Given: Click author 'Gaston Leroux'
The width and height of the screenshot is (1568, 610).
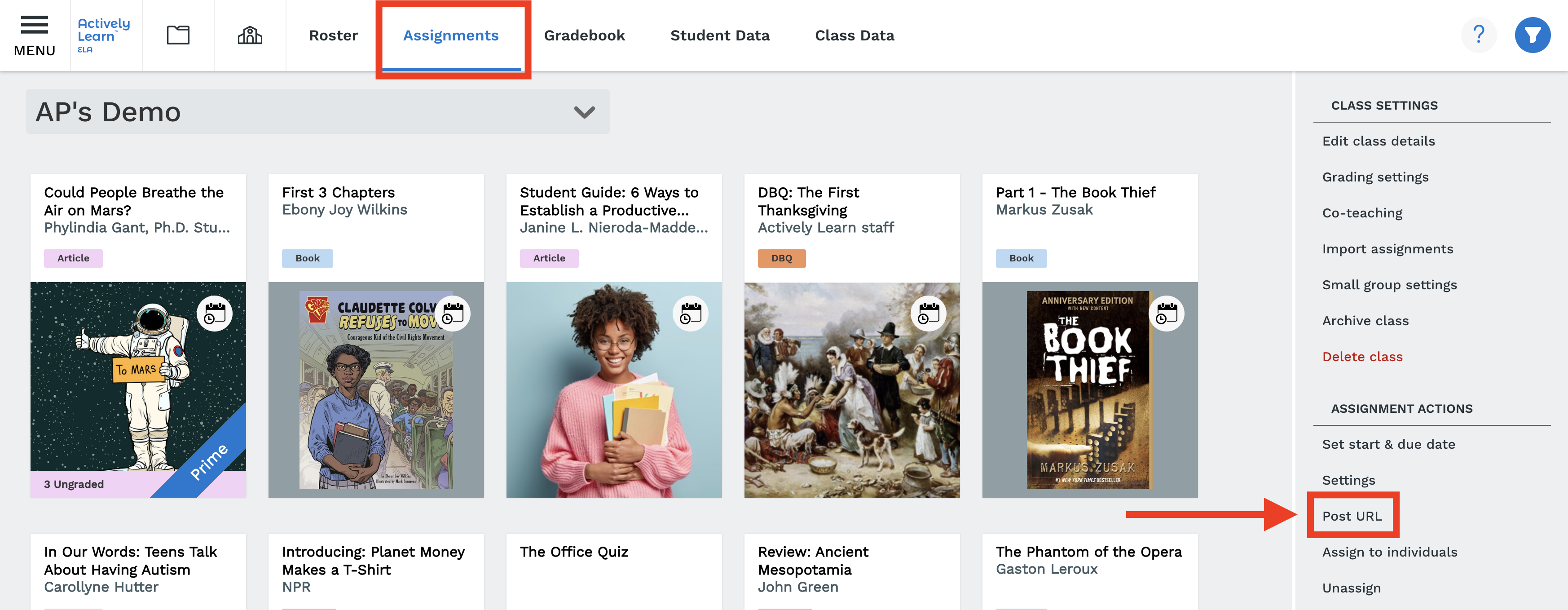Looking at the screenshot, I should click(x=1046, y=569).
